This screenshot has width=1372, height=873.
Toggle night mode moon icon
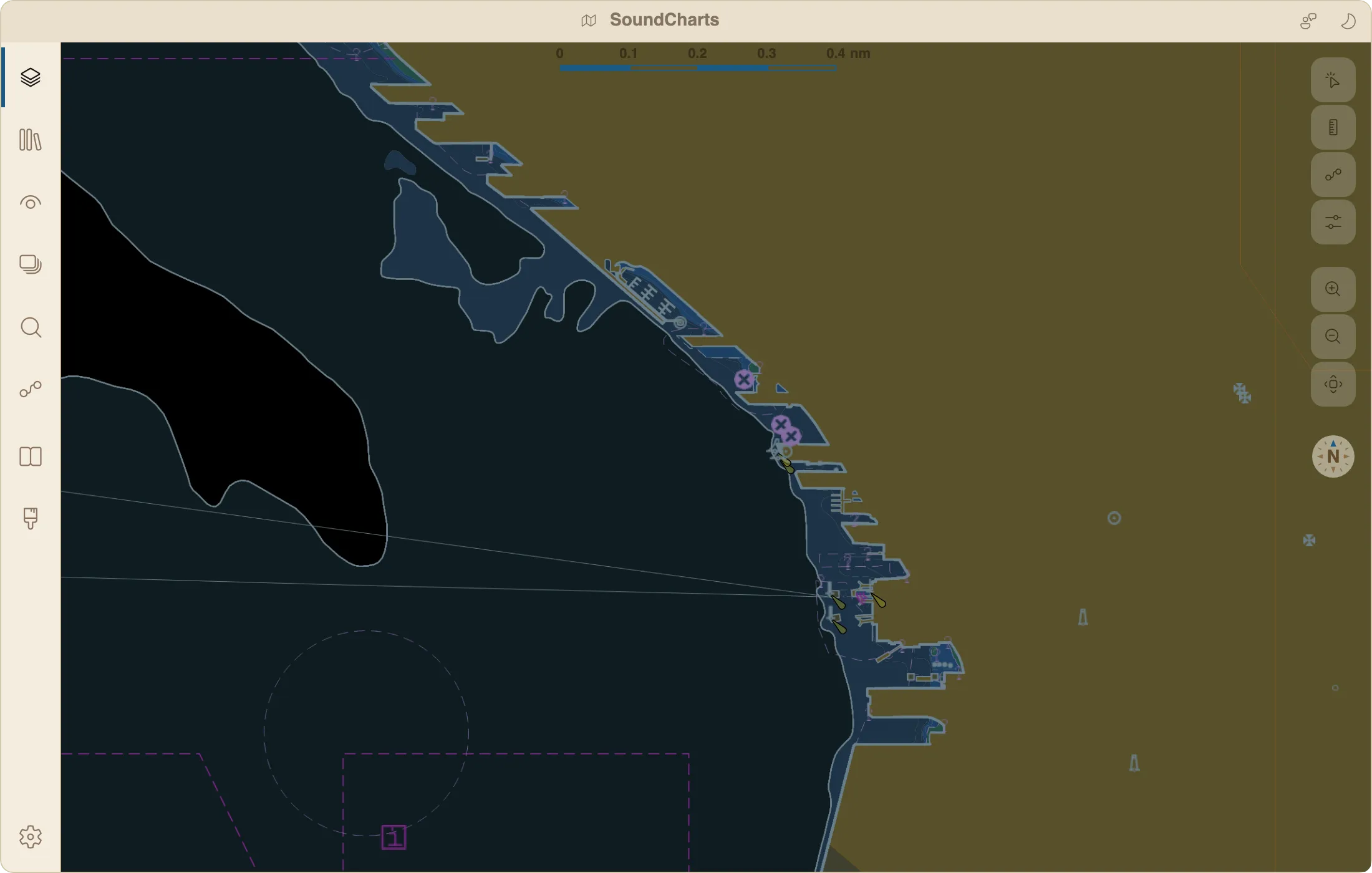pyautogui.click(x=1348, y=21)
